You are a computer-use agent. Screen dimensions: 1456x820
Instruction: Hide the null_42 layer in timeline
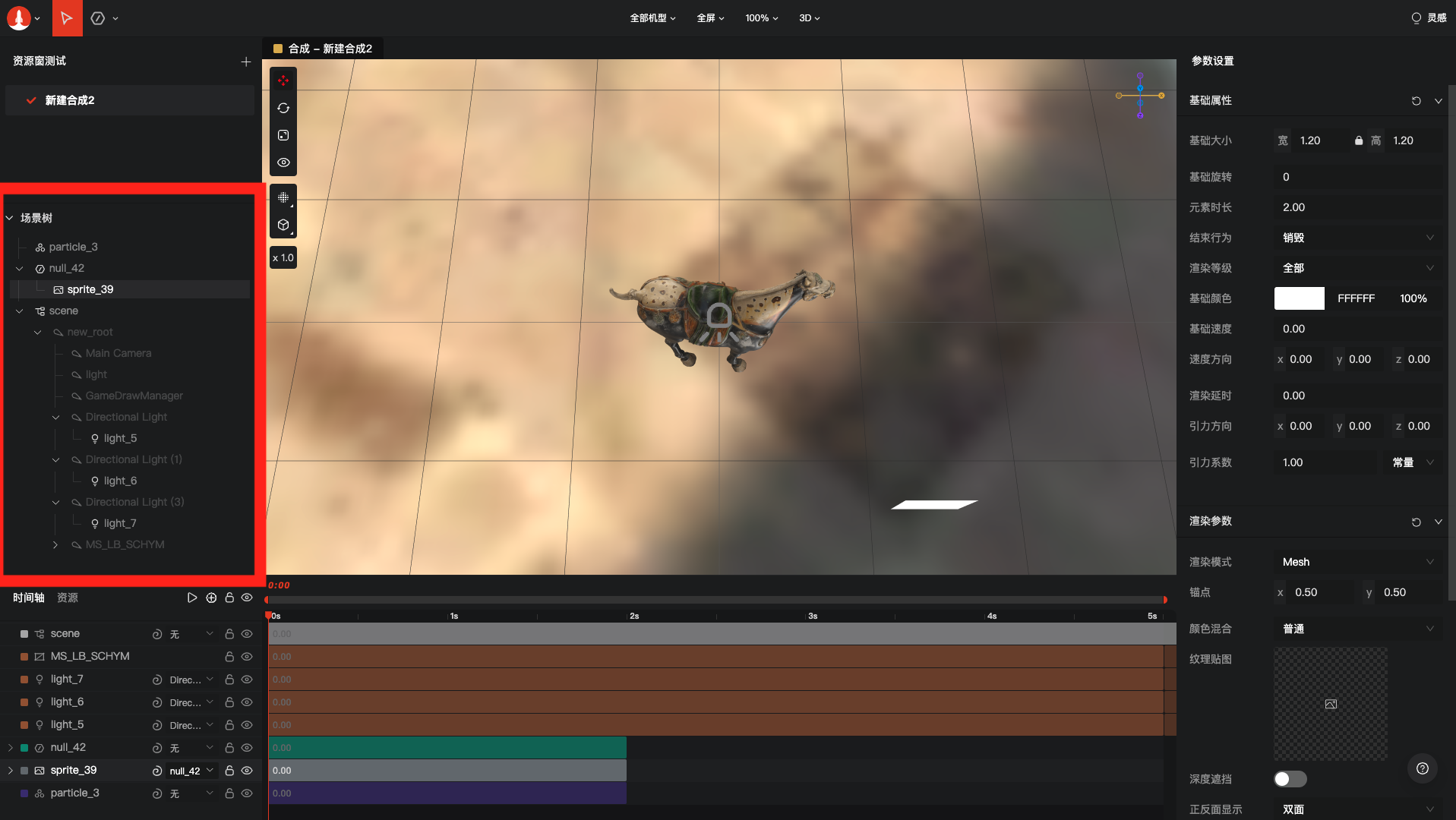[x=247, y=748]
